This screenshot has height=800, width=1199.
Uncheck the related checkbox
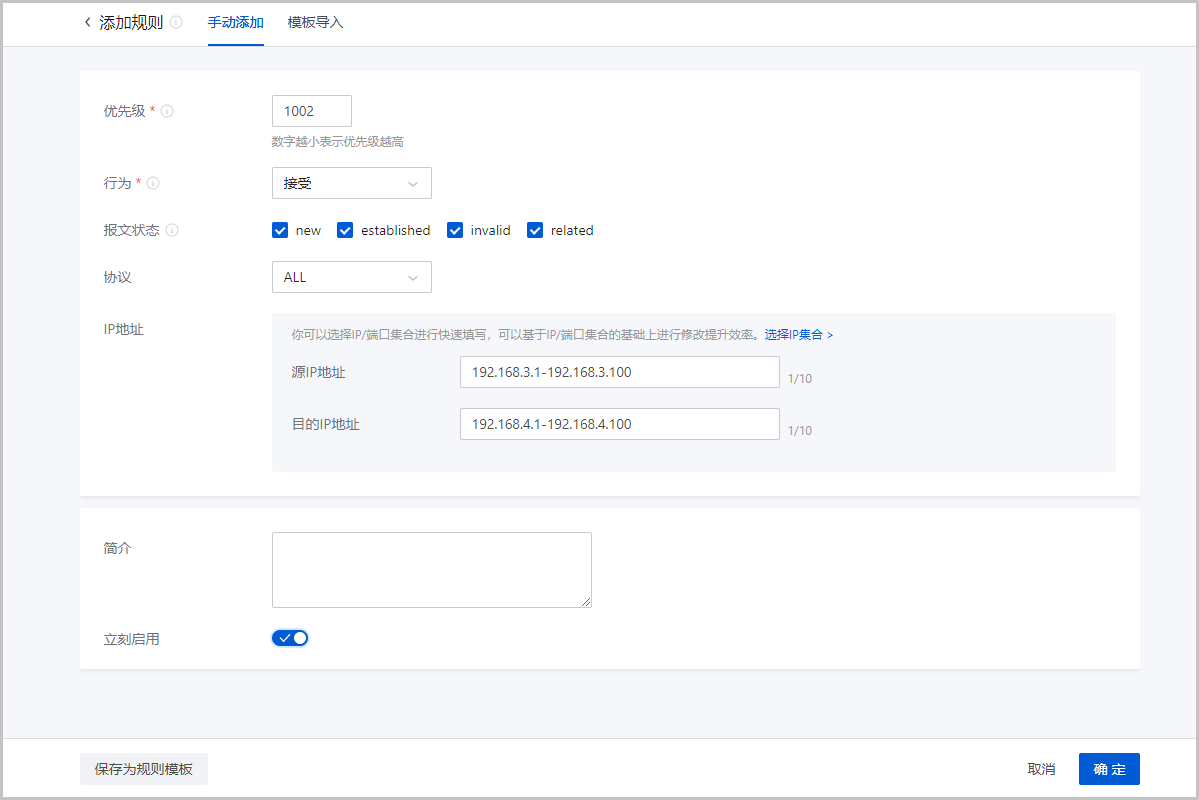point(535,230)
